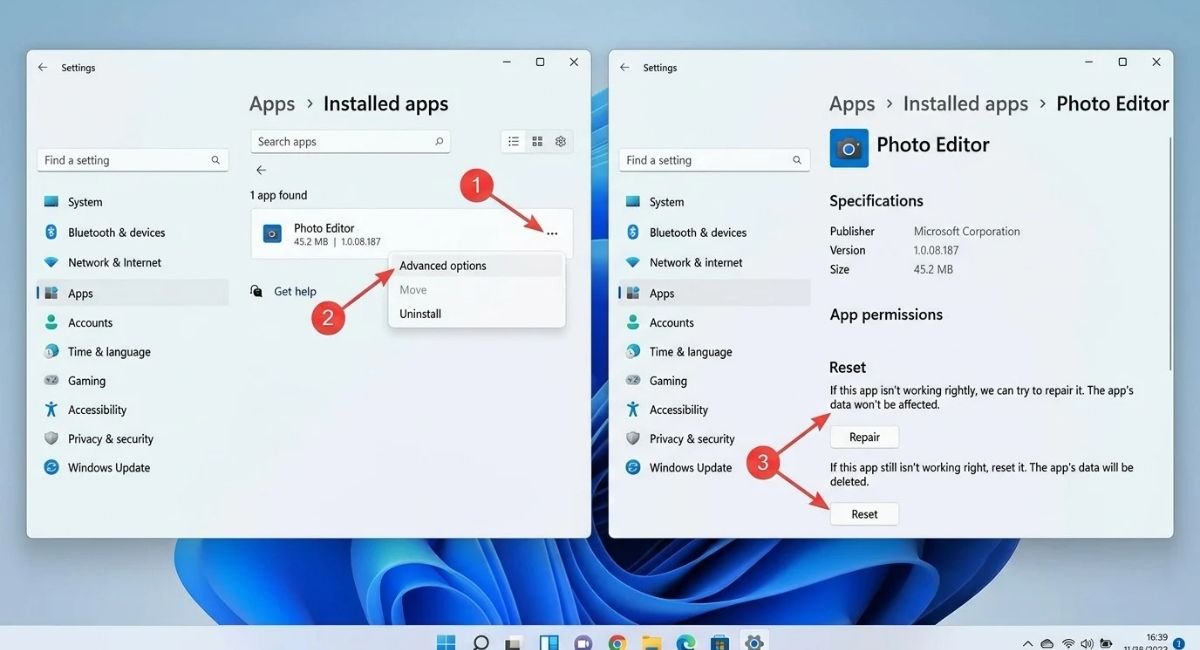Viewport: 1200px width, 650px height.
Task: Click 'Microsoft Corporation' publisher text
Action: pyautogui.click(x=967, y=231)
